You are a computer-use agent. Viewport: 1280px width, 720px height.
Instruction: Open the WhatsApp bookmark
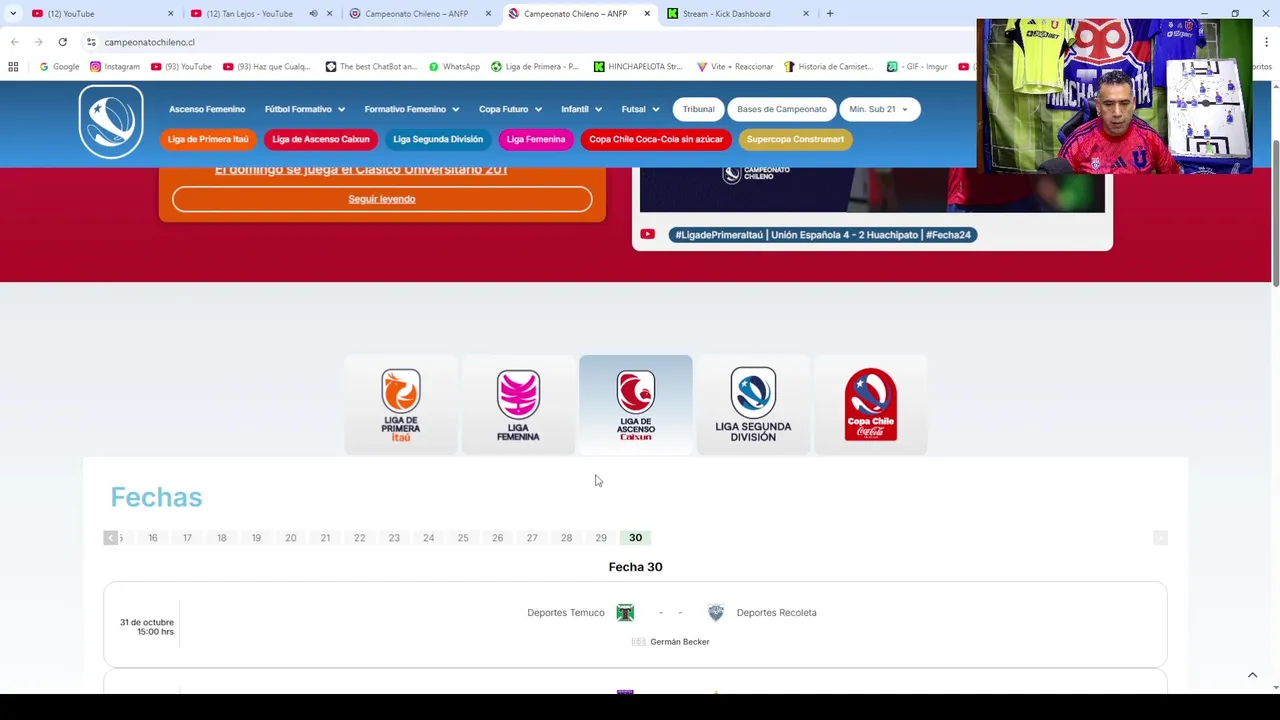coord(454,67)
